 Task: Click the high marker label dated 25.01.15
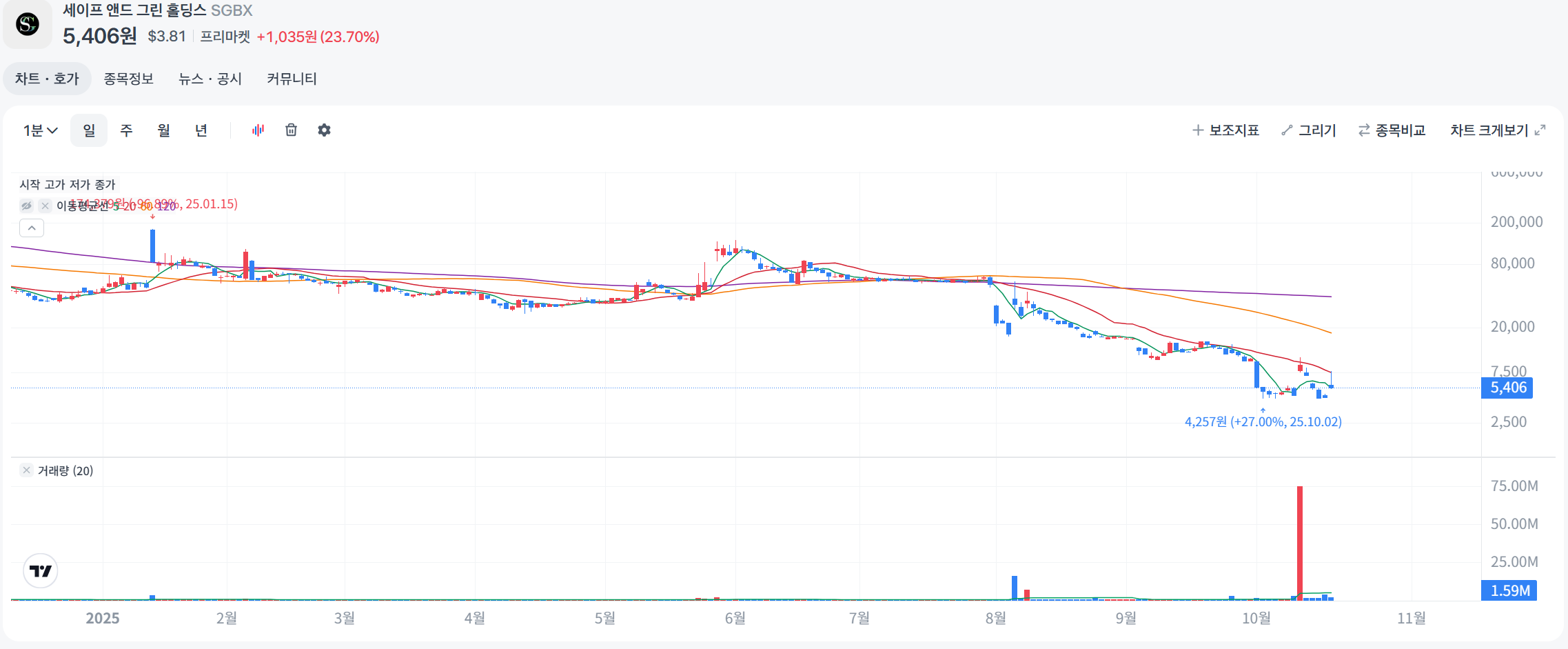tap(153, 203)
